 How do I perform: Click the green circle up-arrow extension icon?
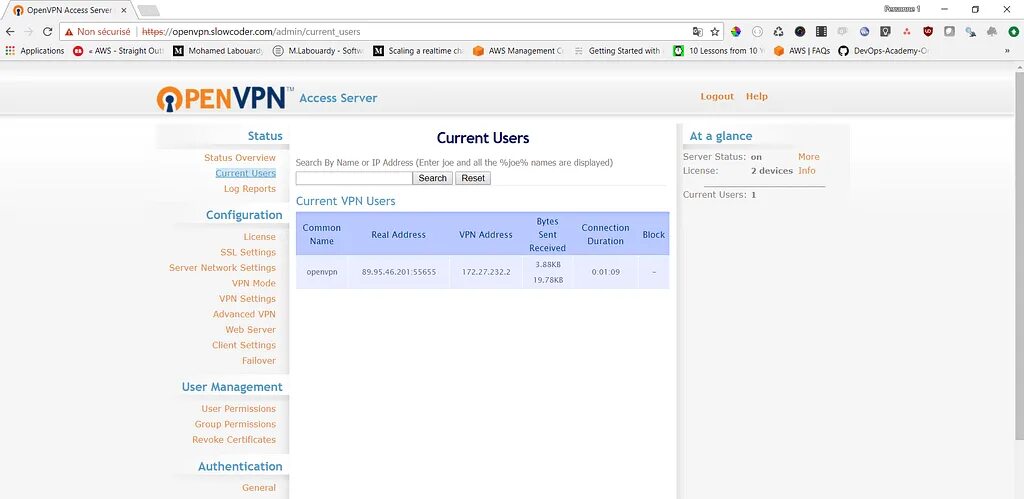click(1014, 31)
